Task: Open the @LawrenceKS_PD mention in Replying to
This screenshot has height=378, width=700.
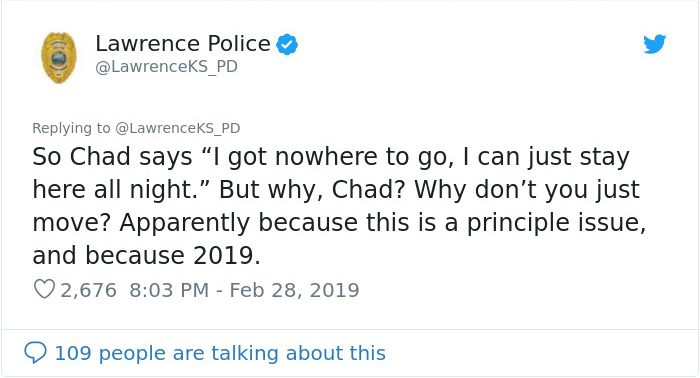Action: (178, 128)
